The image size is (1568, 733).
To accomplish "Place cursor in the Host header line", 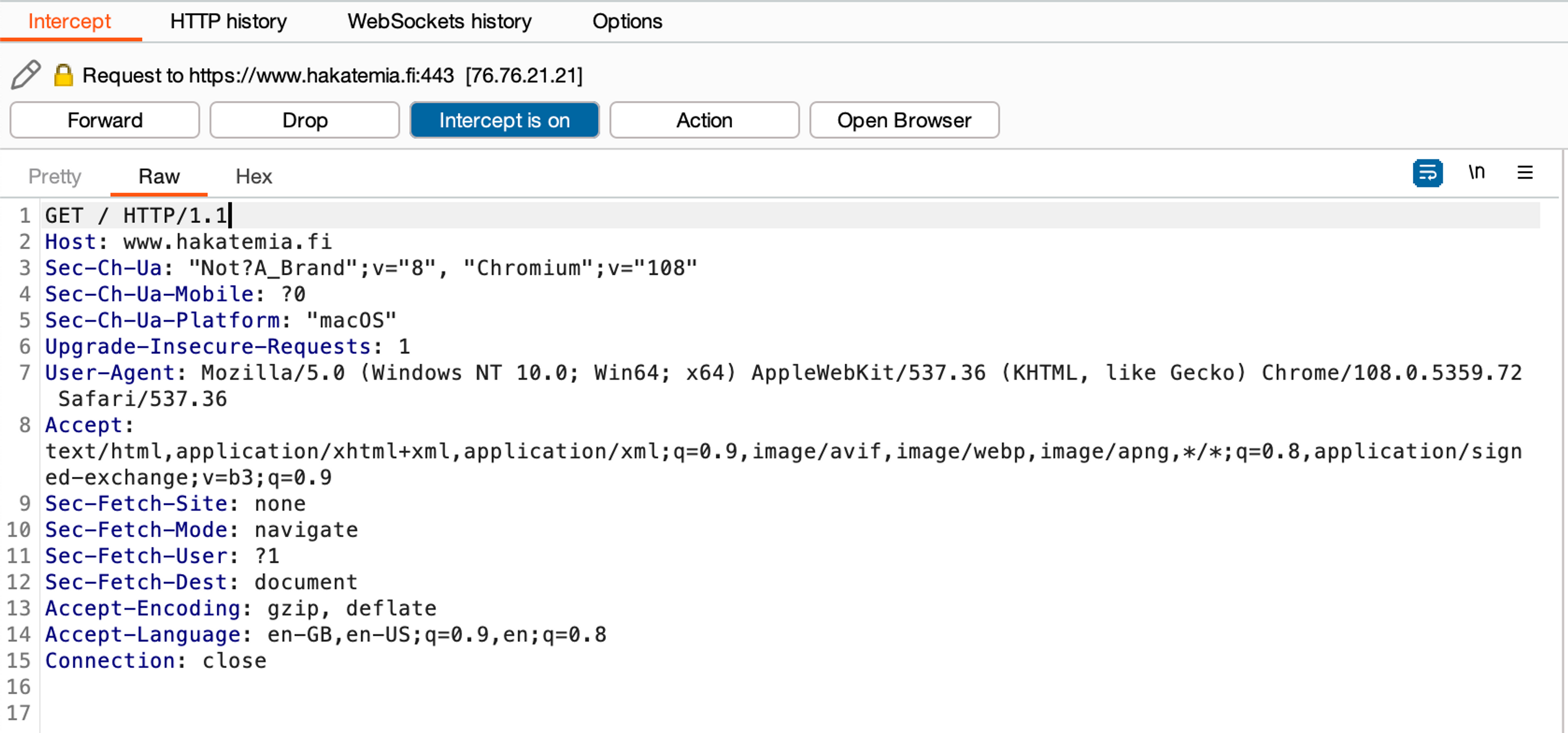I will [189, 242].
